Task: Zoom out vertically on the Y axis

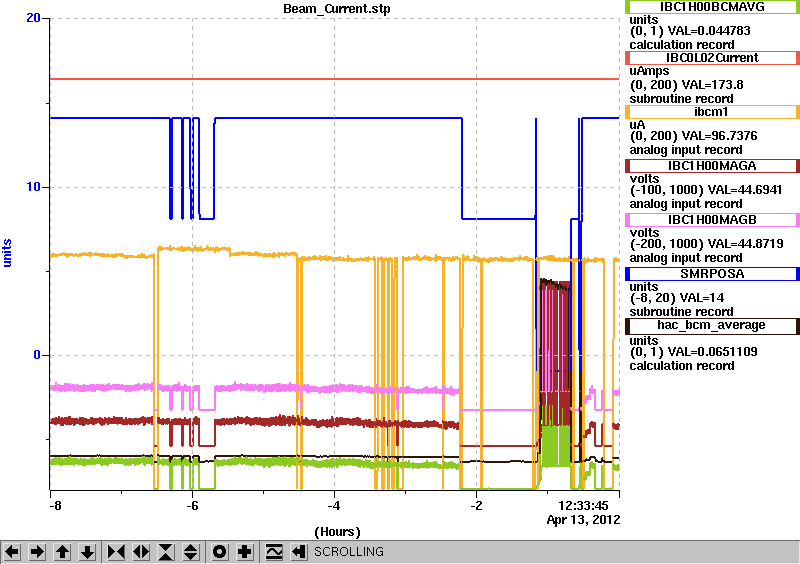Action: [x=191, y=552]
